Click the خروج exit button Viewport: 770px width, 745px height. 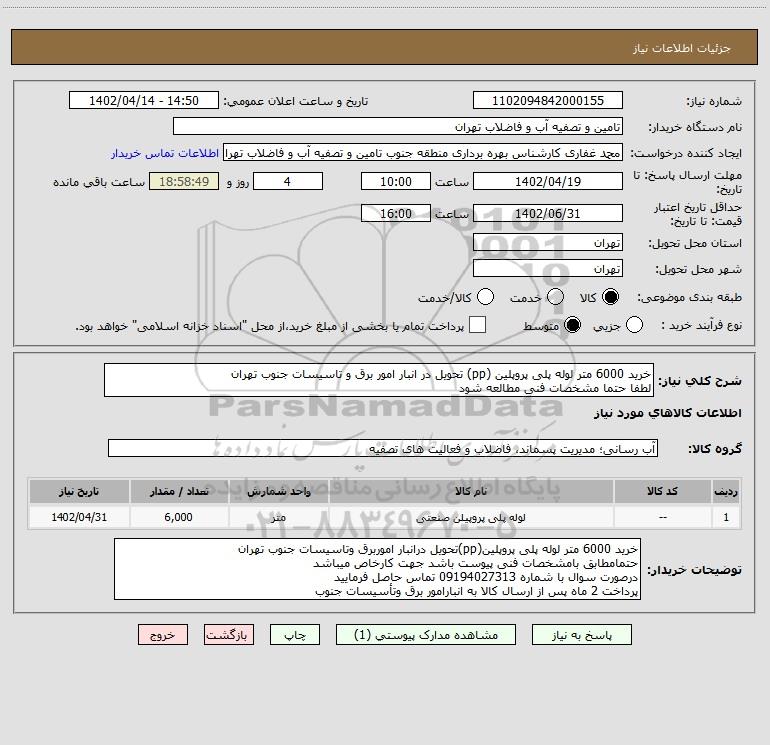(x=163, y=635)
